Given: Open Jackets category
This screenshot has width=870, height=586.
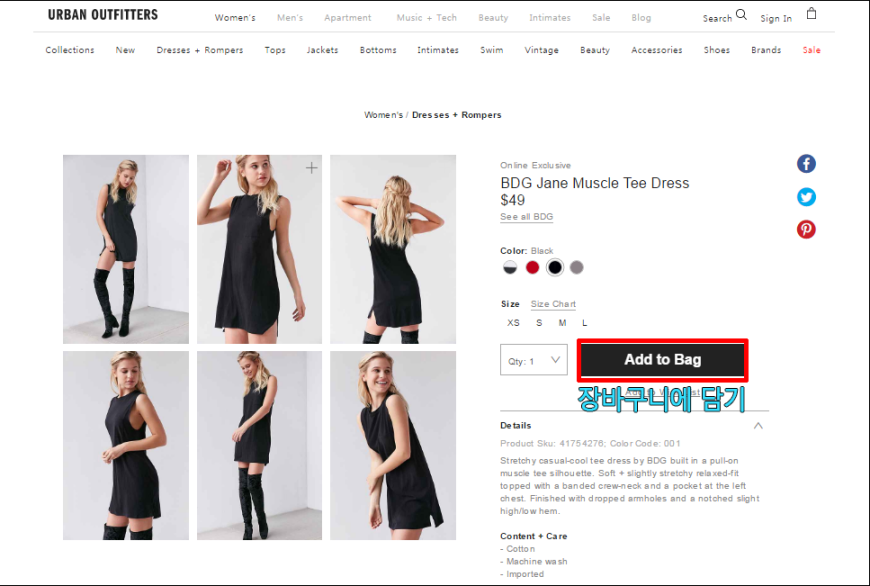Looking at the screenshot, I should coord(322,50).
